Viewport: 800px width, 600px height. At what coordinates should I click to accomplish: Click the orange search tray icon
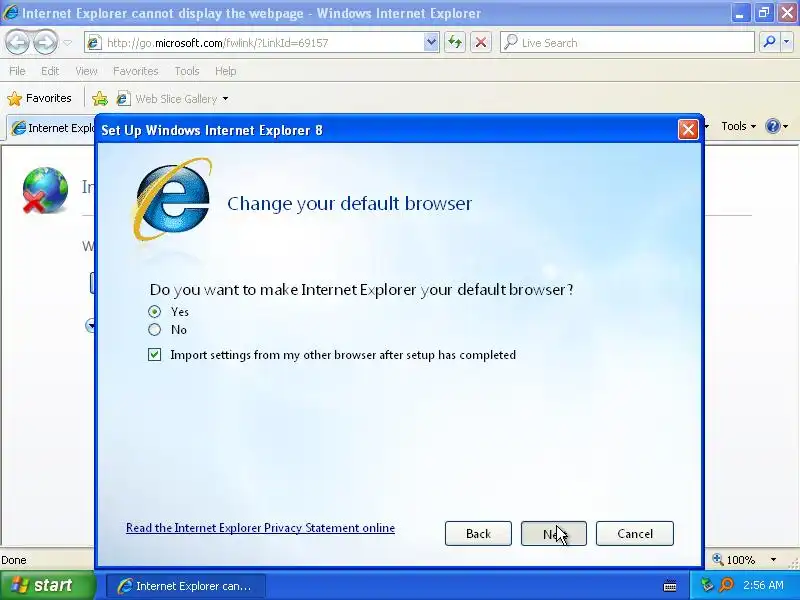click(726, 585)
